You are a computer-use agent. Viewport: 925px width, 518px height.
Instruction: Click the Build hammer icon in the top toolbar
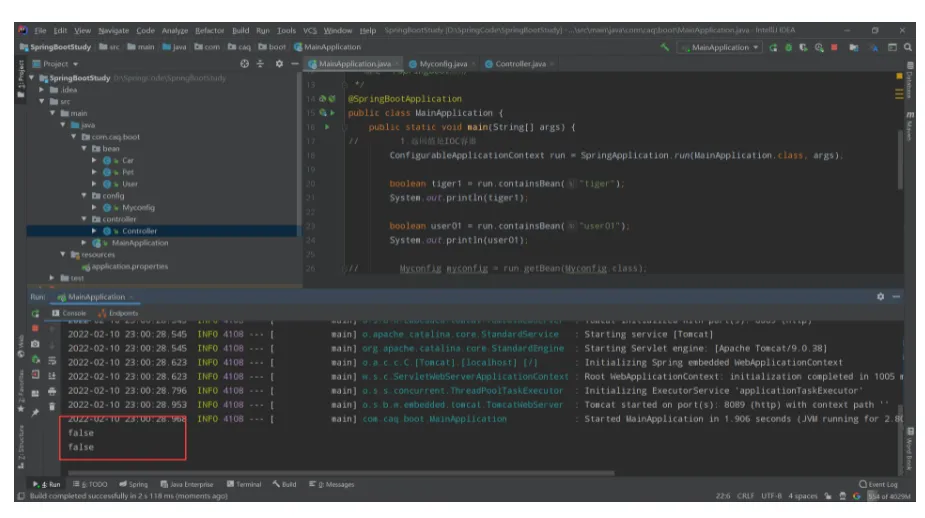tap(666, 47)
